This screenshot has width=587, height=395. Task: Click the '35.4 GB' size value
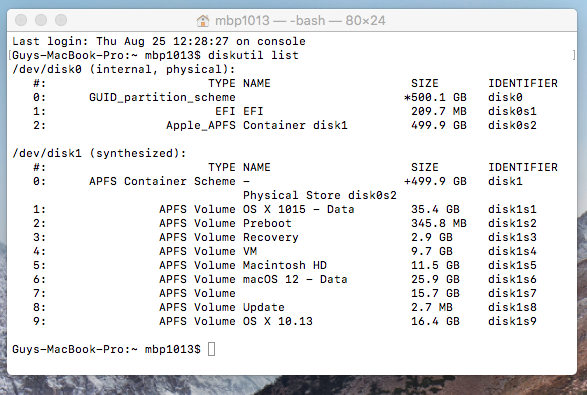(x=435, y=209)
